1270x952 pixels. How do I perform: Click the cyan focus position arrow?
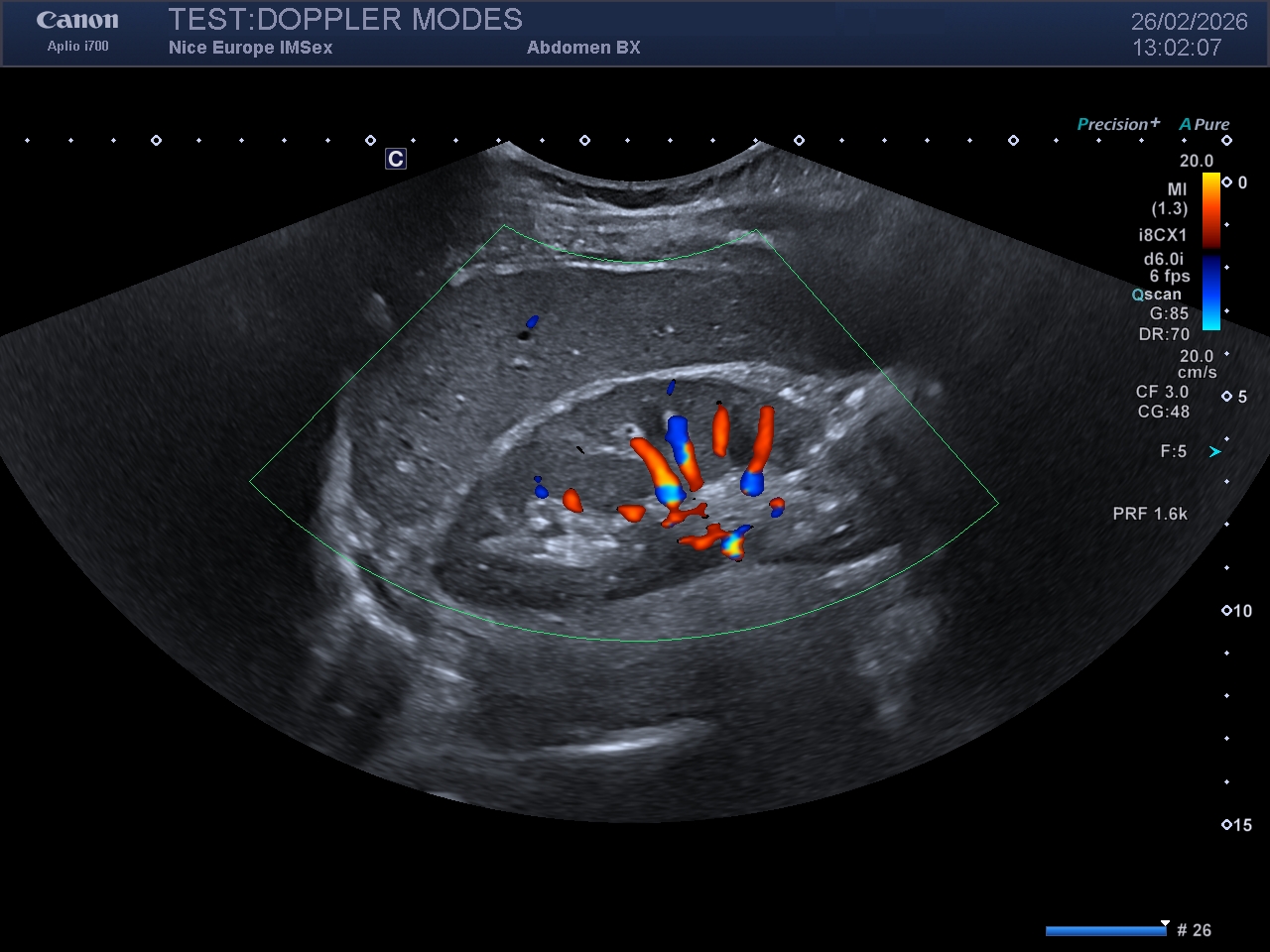(x=1214, y=452)
